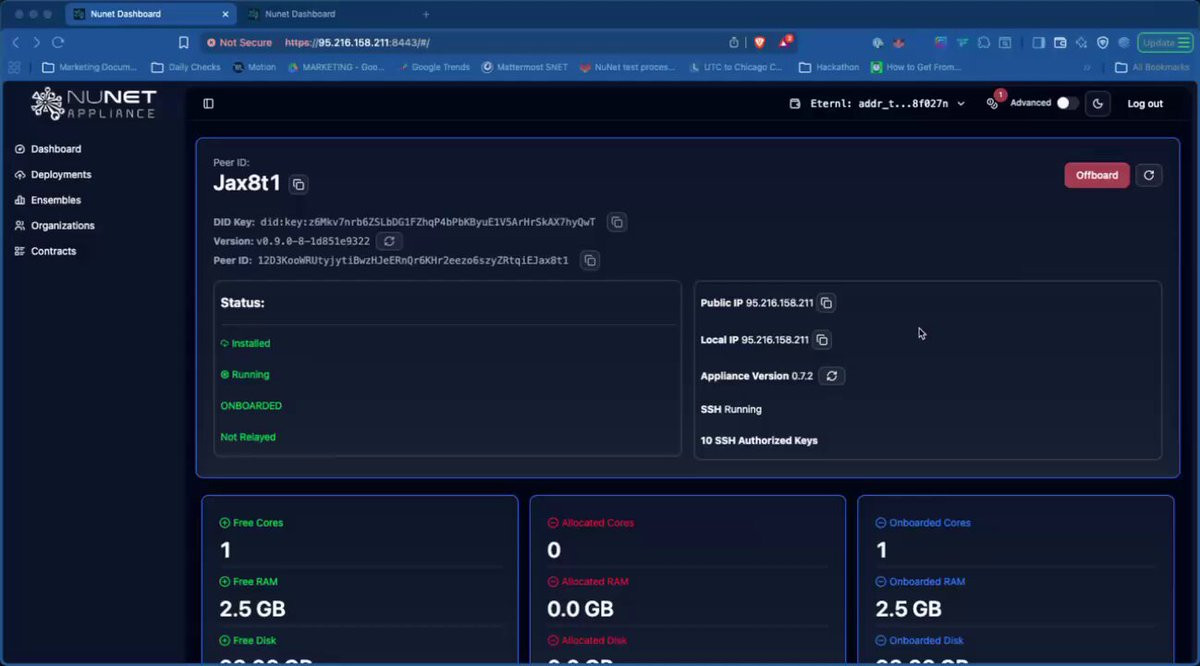Open the NuNet test proces... bookmark
Viewport: 1200px width, 666px height.
pyautogui.click(x=629, y=68)
